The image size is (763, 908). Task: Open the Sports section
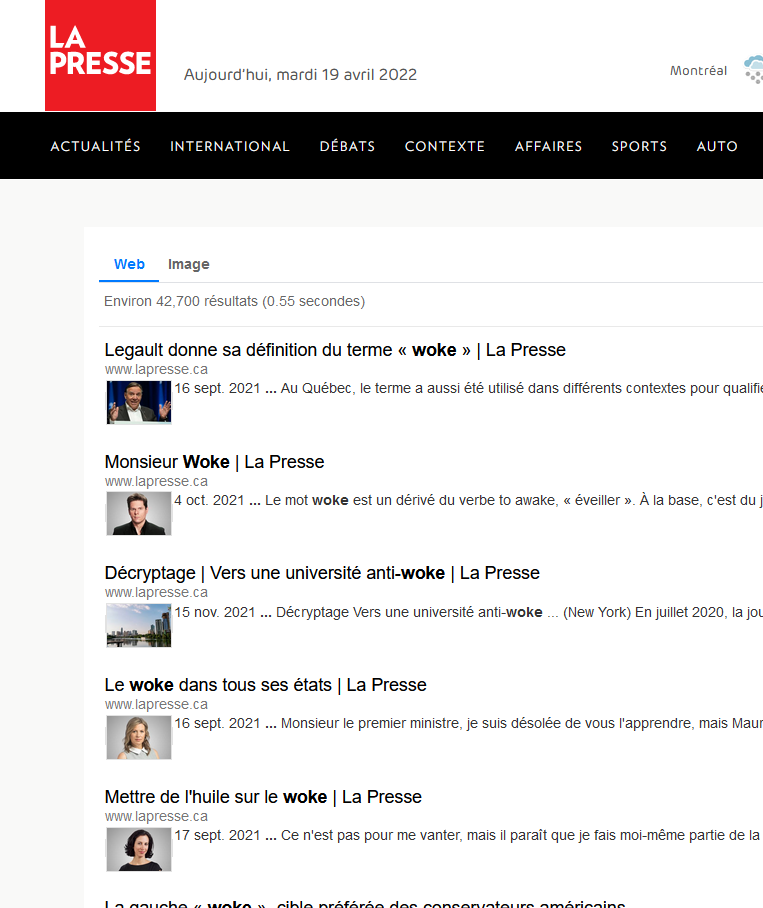click(x=639, y=146)
